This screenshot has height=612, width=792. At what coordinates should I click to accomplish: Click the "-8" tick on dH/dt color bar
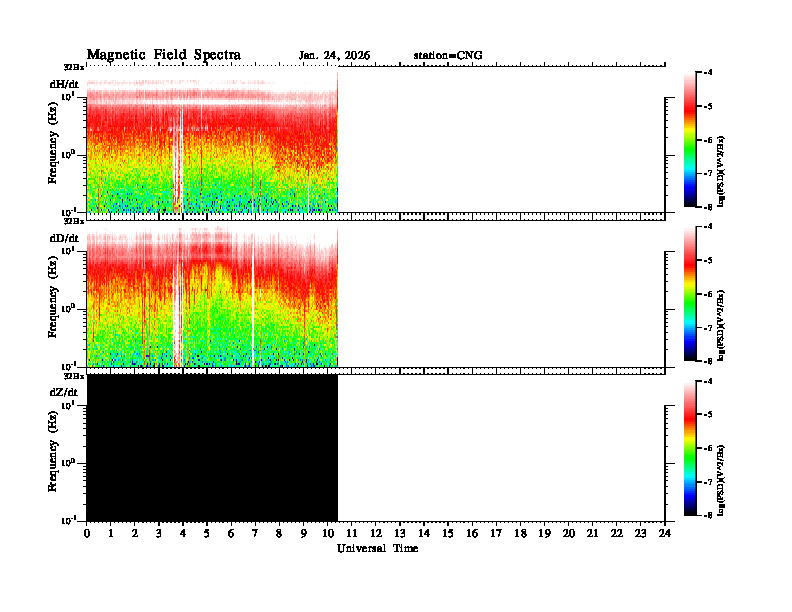[x=709, y=207]
